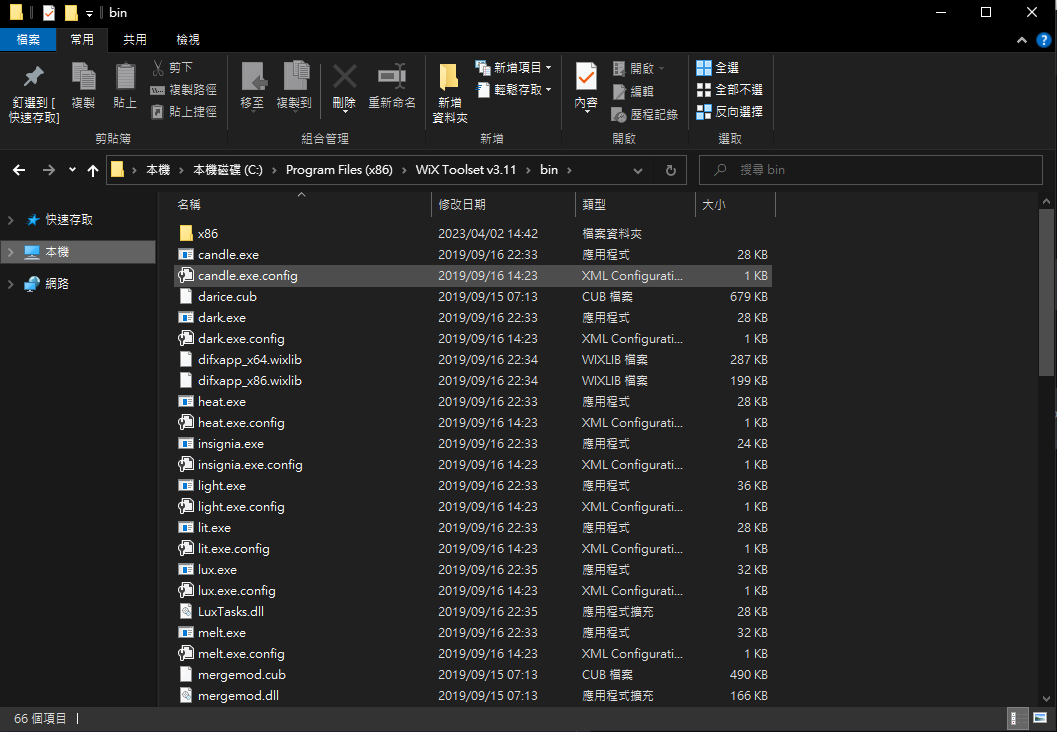The height and width of the screenshot is (732, 1057).
Task: Select Network (網路) in navigation pane
Action: pos(57,284)
